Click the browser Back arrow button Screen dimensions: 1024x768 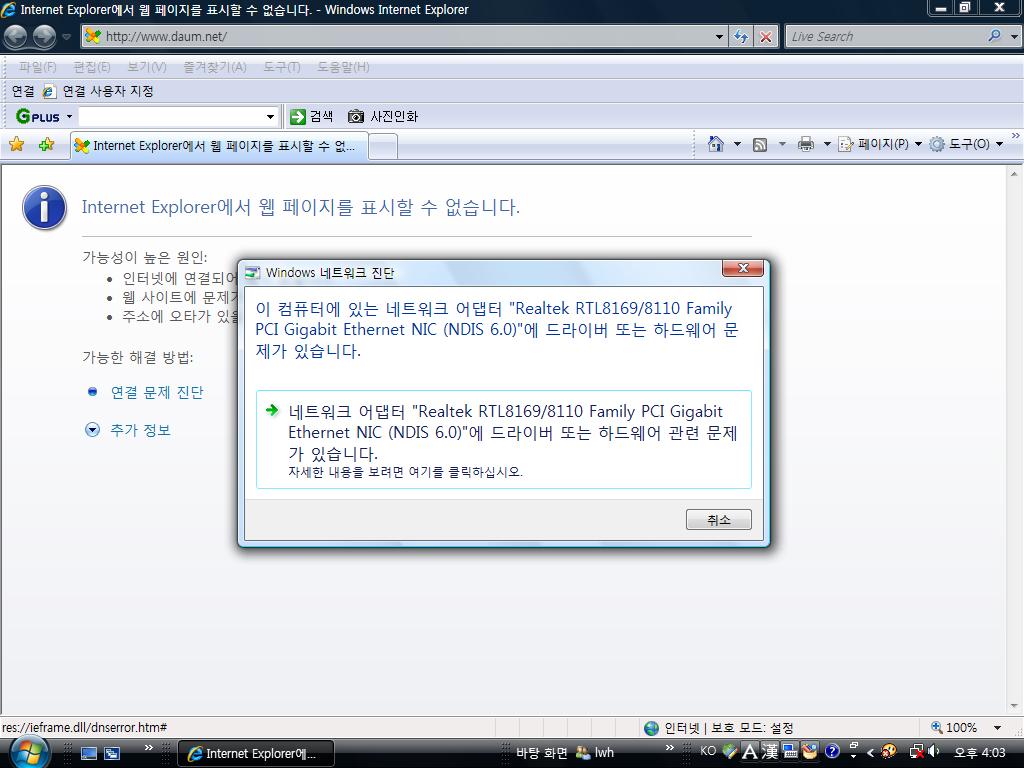pyautogui.click(x=16, y=37)
